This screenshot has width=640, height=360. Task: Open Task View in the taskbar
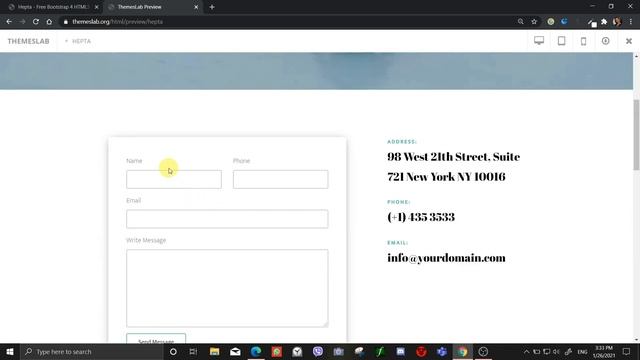point(193,351)
